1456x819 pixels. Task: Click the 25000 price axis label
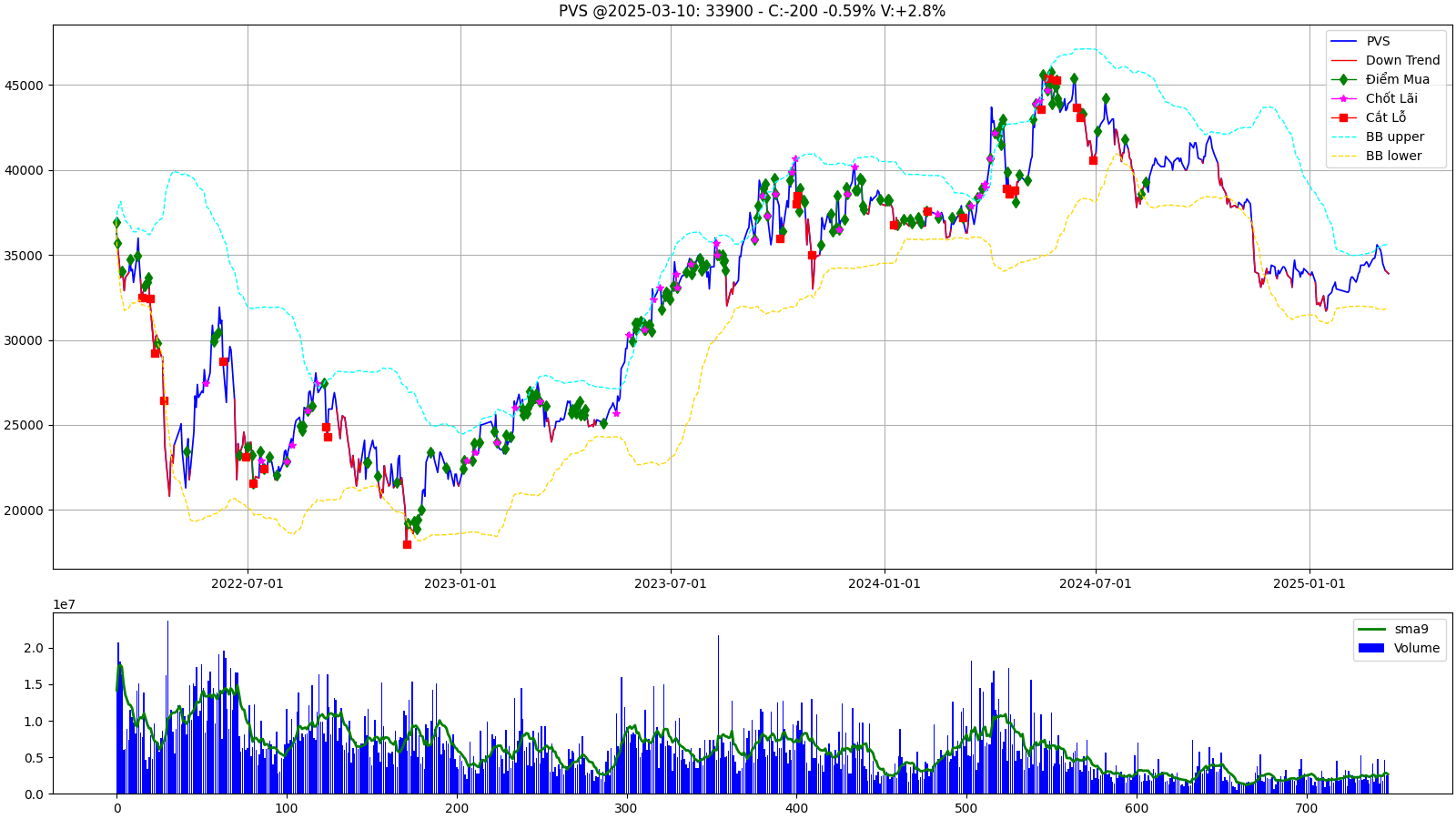point(25,425)
